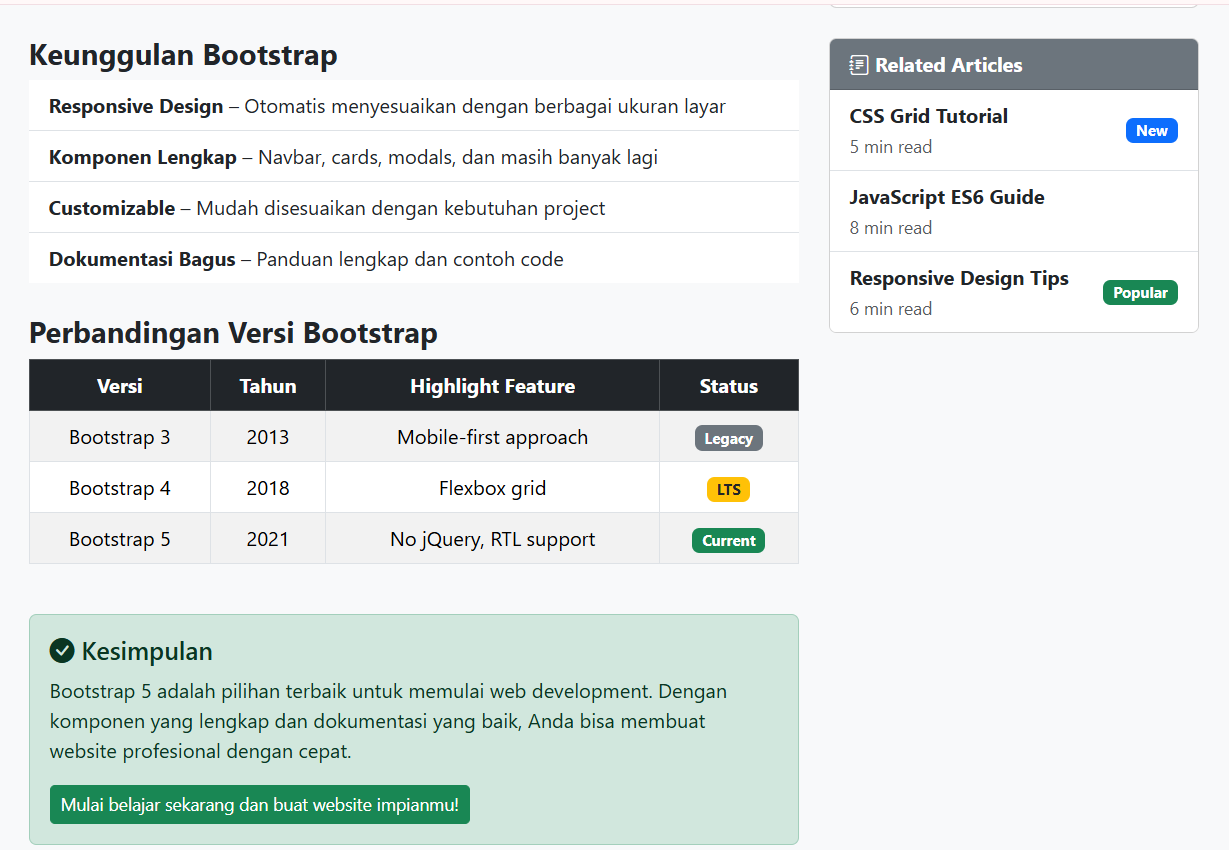This screenshot has width=1229, height=850.
Task: Open the Responsive Design Tips article
Action: point(958,278)
